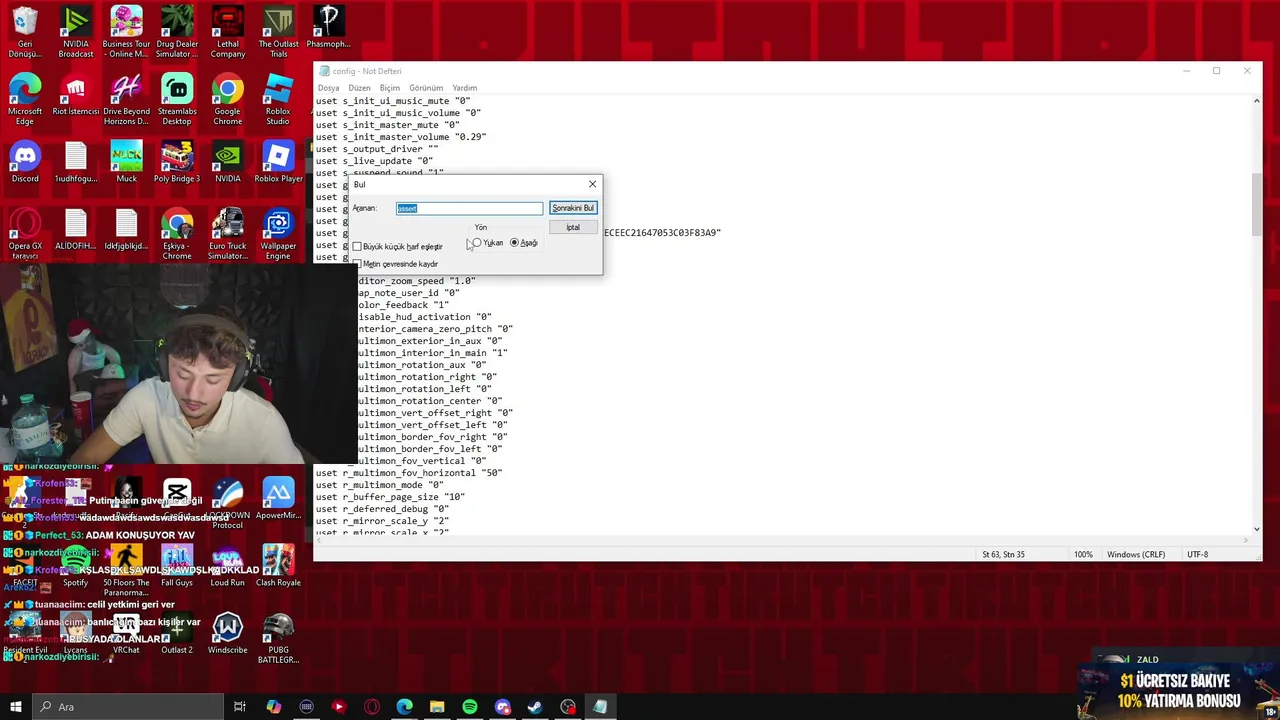Enable Büyük küçük harf eşleştir checkbox
Screen dimensions: 1280x720
tap(357, 246)
